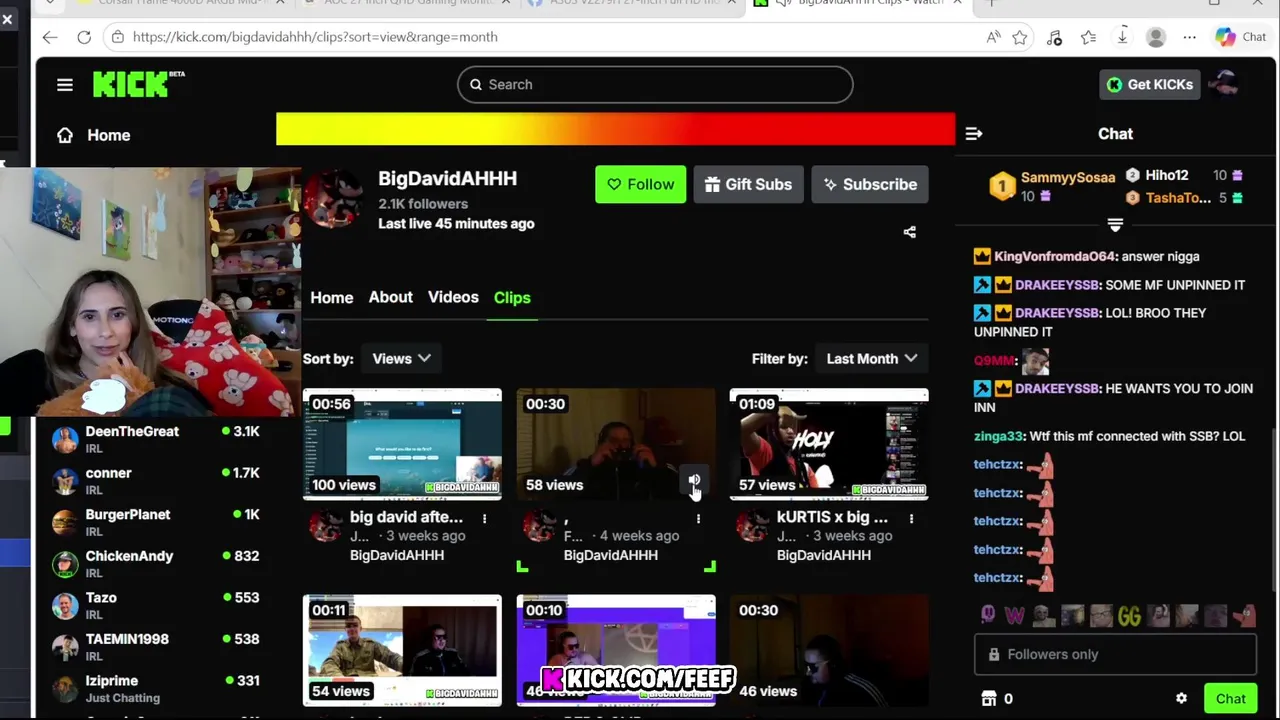
Task: Open Iziprime channel in sidebar
Action: tap(156, 688)
